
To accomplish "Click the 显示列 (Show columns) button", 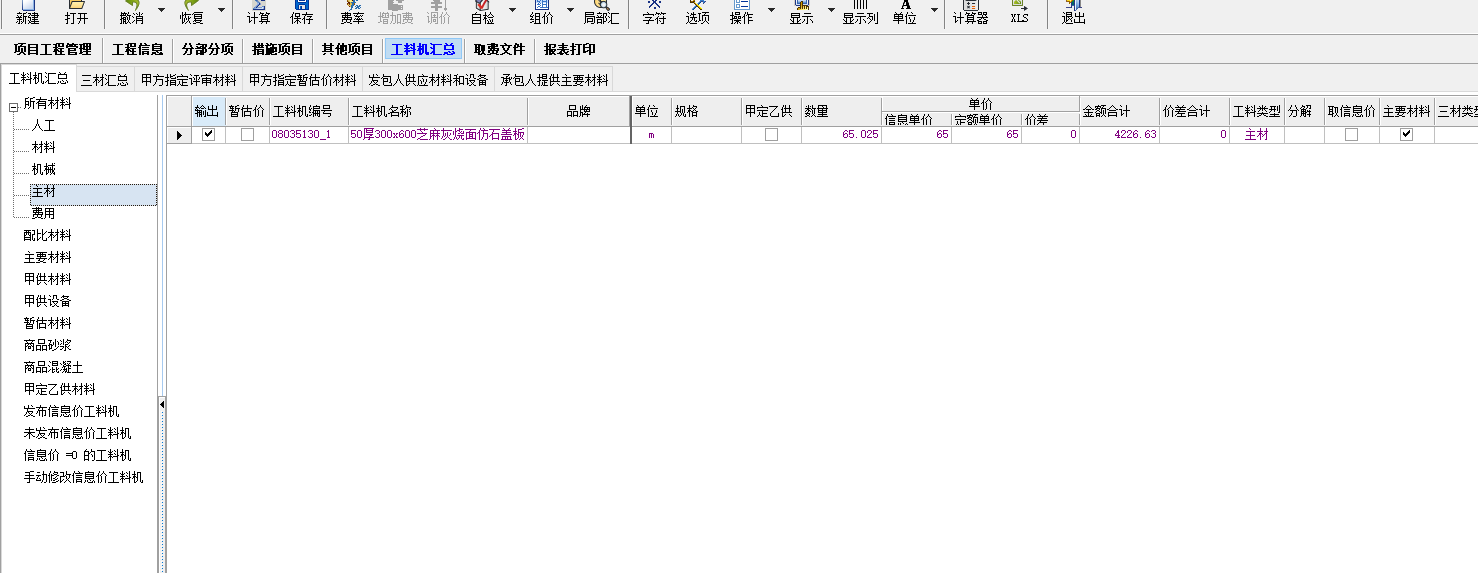I will click(x=860, y=13).
